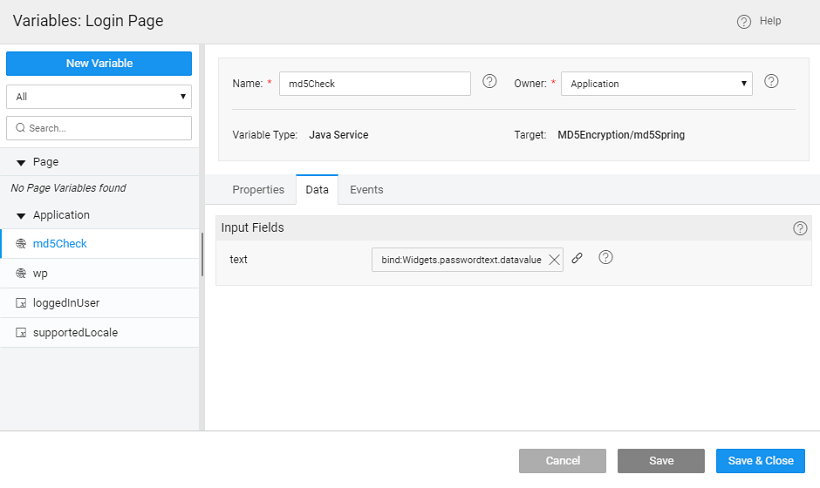Select the wp service variable
This screenshot has height=488, width=820.
click(41, 273)
